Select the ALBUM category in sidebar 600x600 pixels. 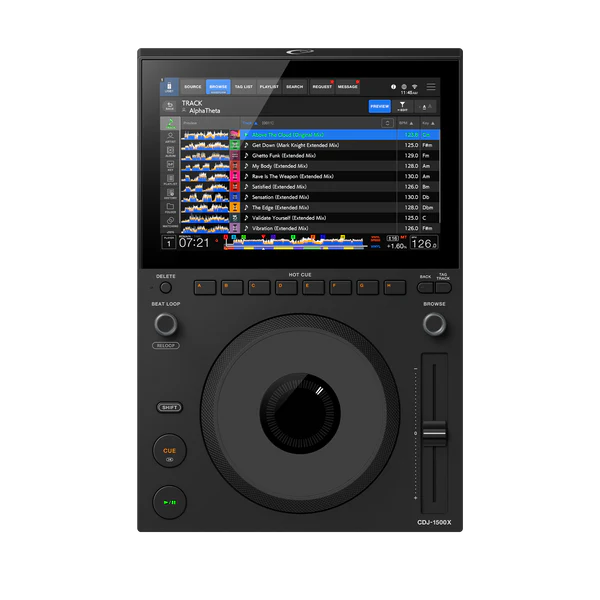pos(170,152)
